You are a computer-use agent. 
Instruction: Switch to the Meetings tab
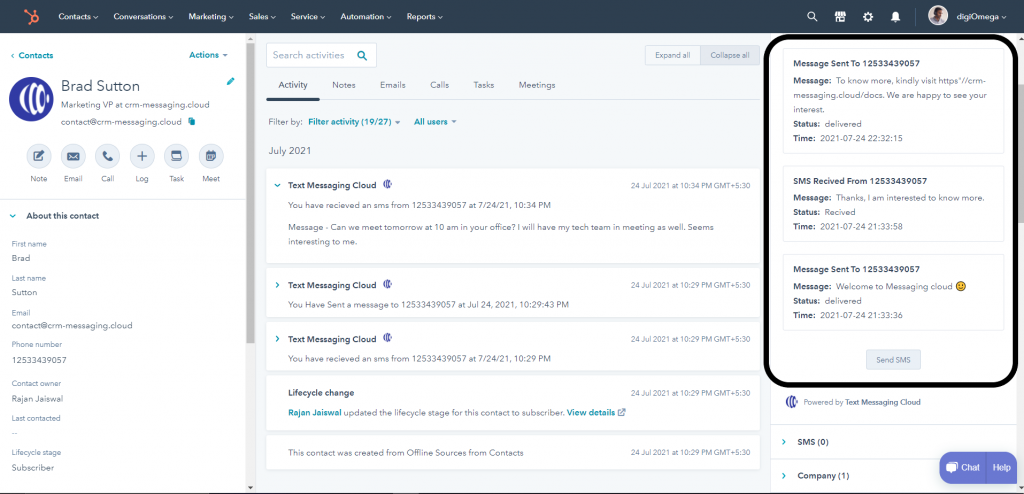[x=537, y=86]
